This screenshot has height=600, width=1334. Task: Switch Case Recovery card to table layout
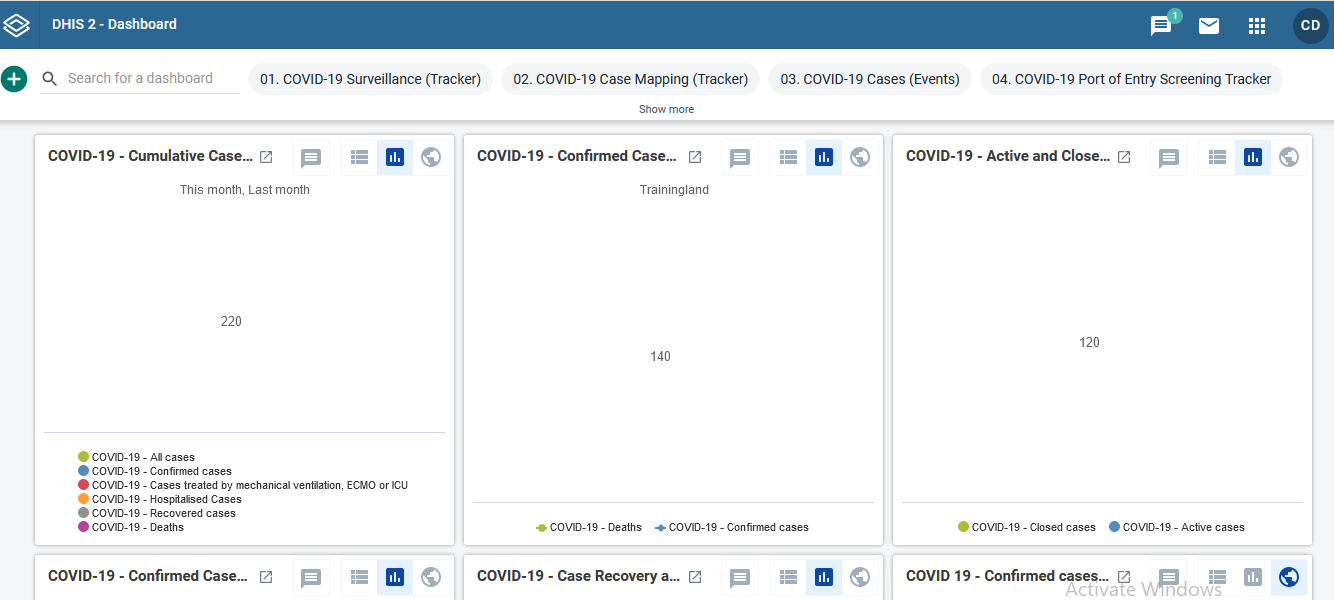(x=788, y=577)
